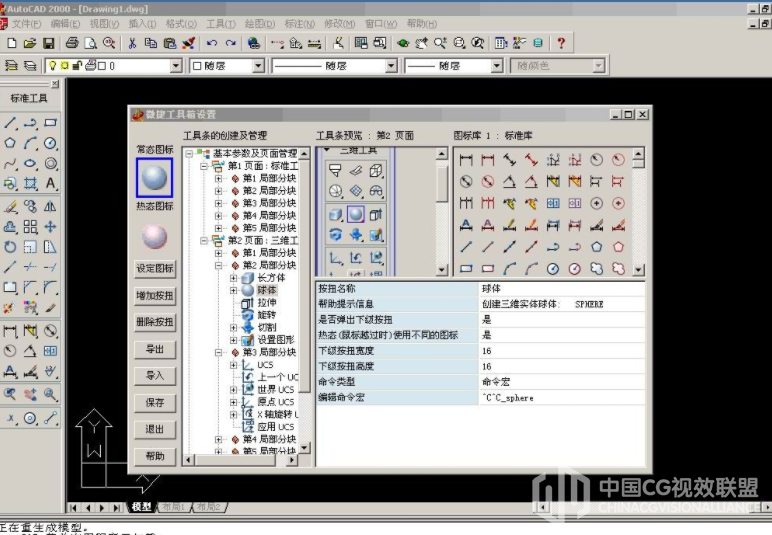Click the New drawing icon in toolbar
Viewport: 772px width, 535px height.
point(11,43)
